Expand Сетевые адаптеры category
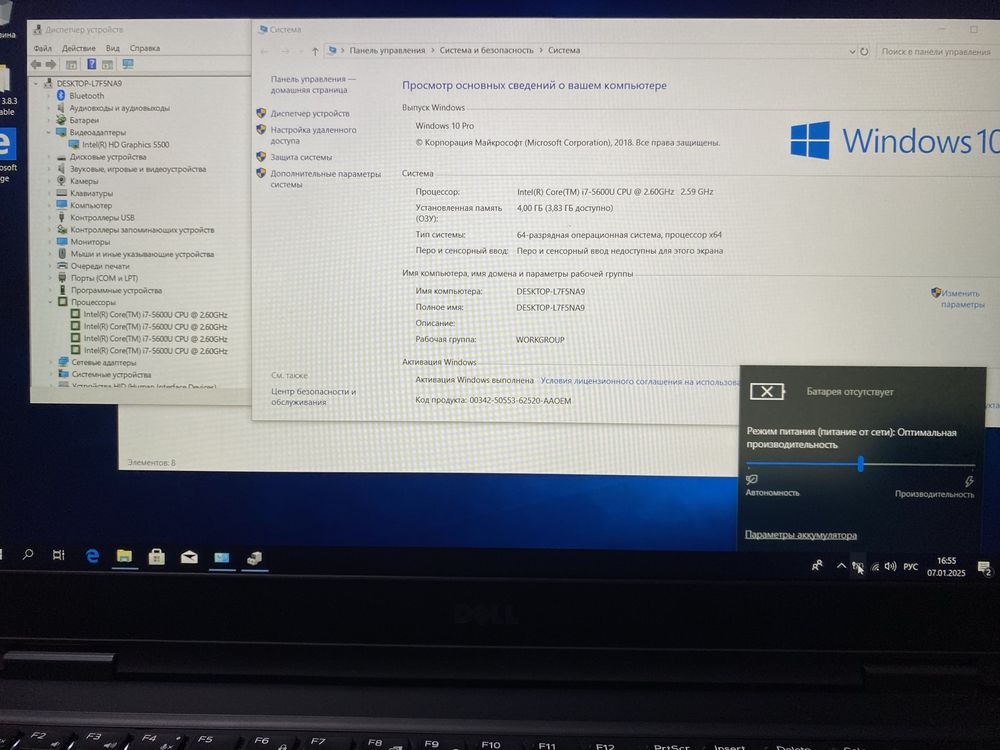Image resolution: width=1000 pixels, height=750 pixels. coord(50,362)
